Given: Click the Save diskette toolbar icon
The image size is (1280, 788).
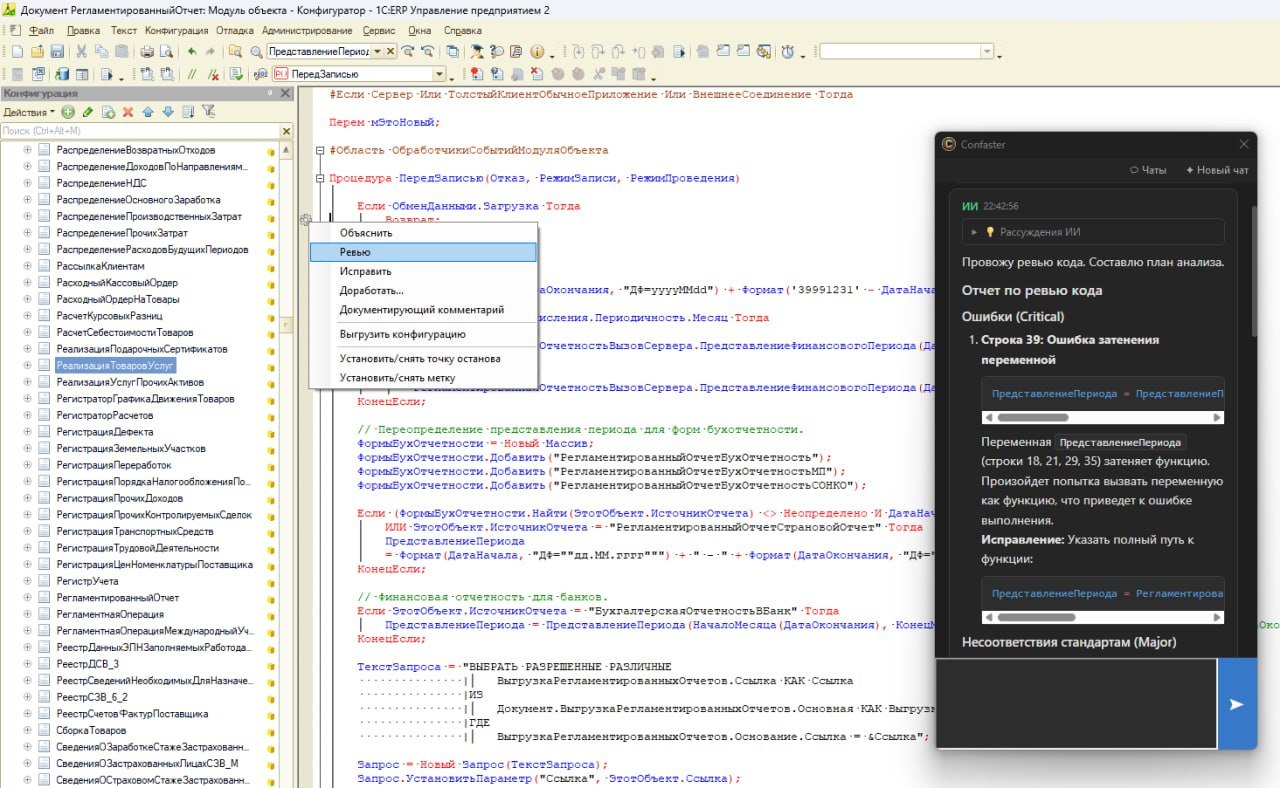Looking at the screenshot, I should (57, 51).
